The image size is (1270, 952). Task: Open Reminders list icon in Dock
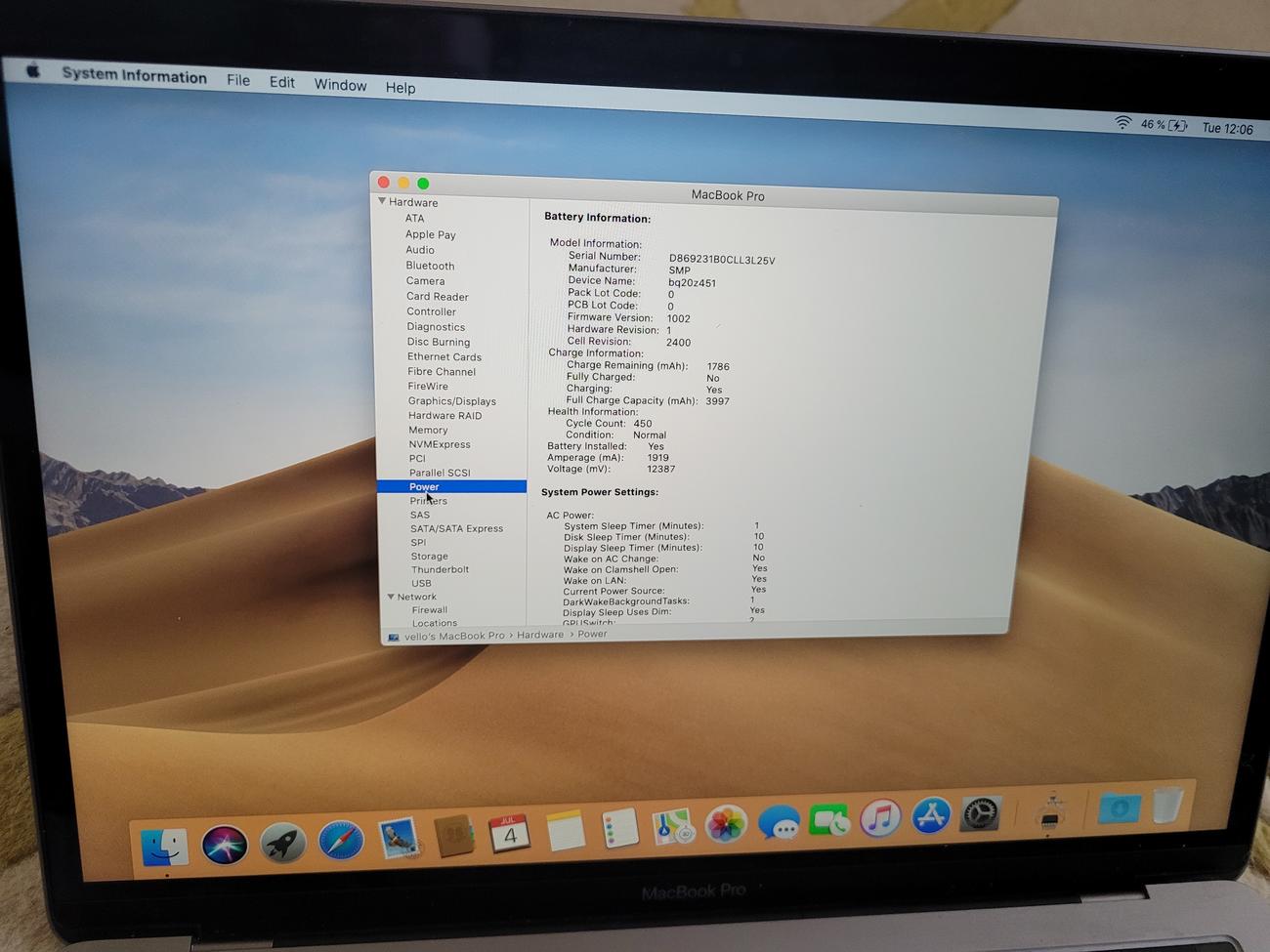pos(619,828)
